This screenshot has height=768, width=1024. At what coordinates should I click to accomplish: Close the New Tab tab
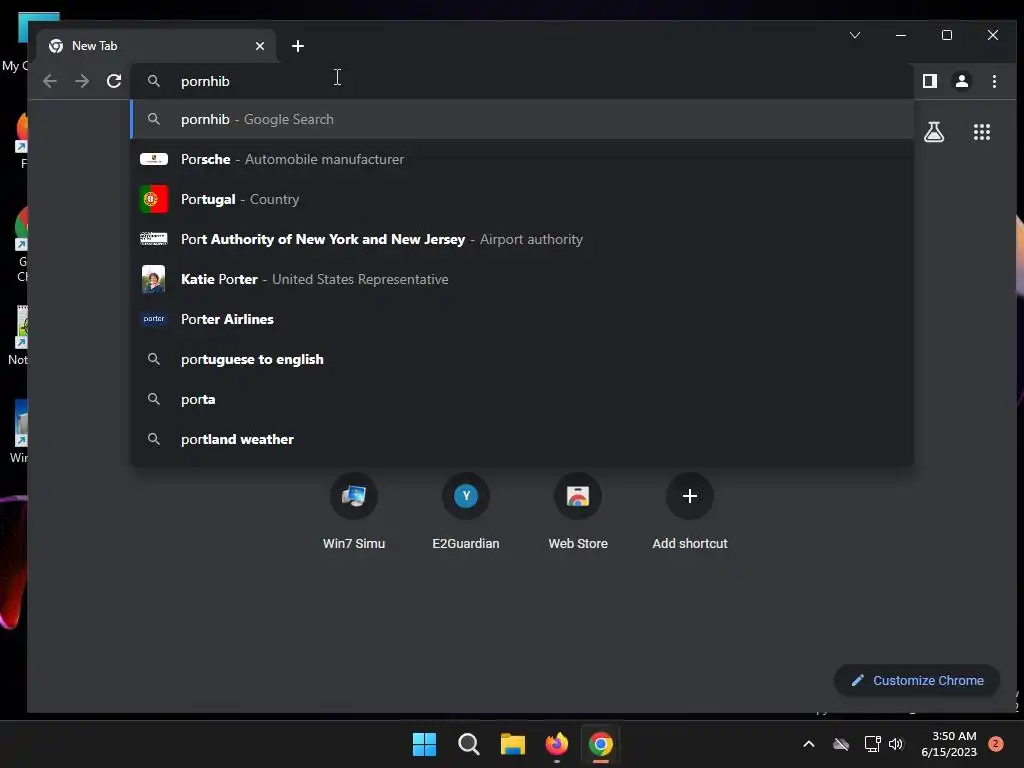pyautogui.click(x=260, y=46)
